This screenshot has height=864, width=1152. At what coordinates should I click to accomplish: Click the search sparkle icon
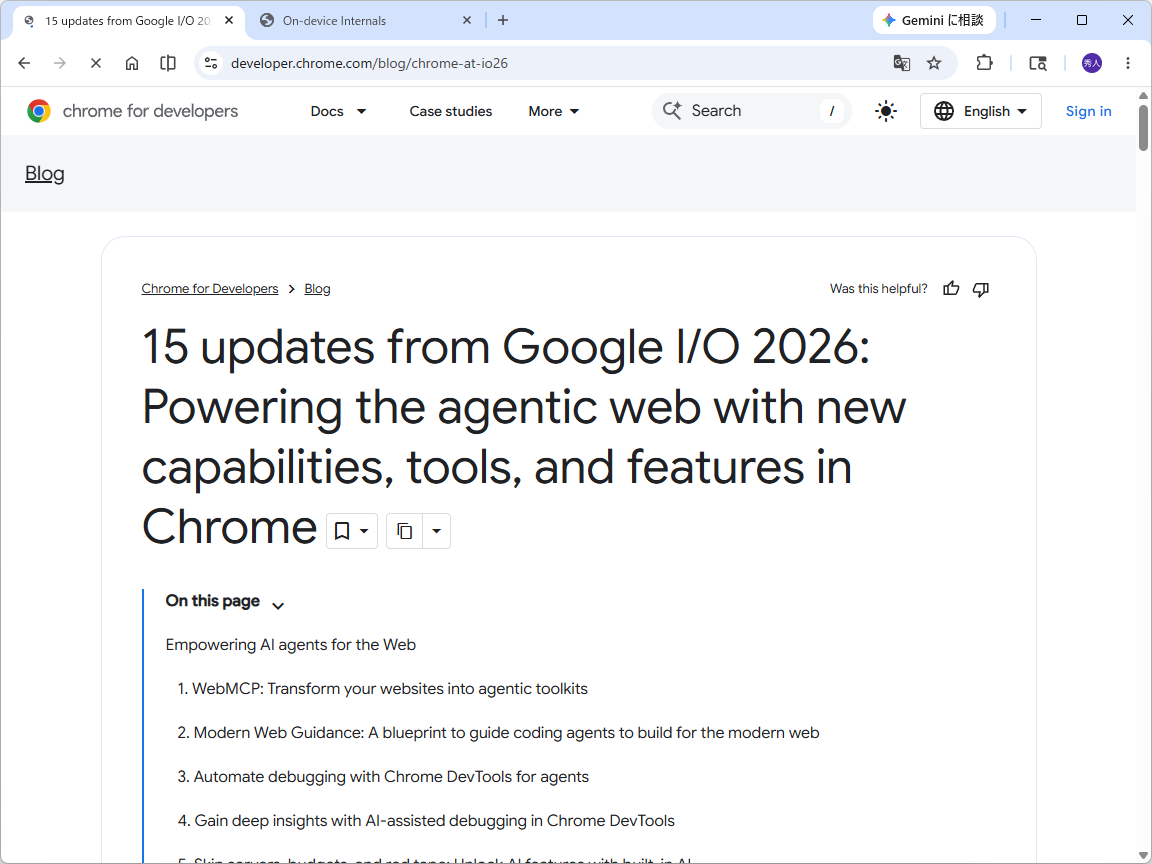[x=672, y=110]
